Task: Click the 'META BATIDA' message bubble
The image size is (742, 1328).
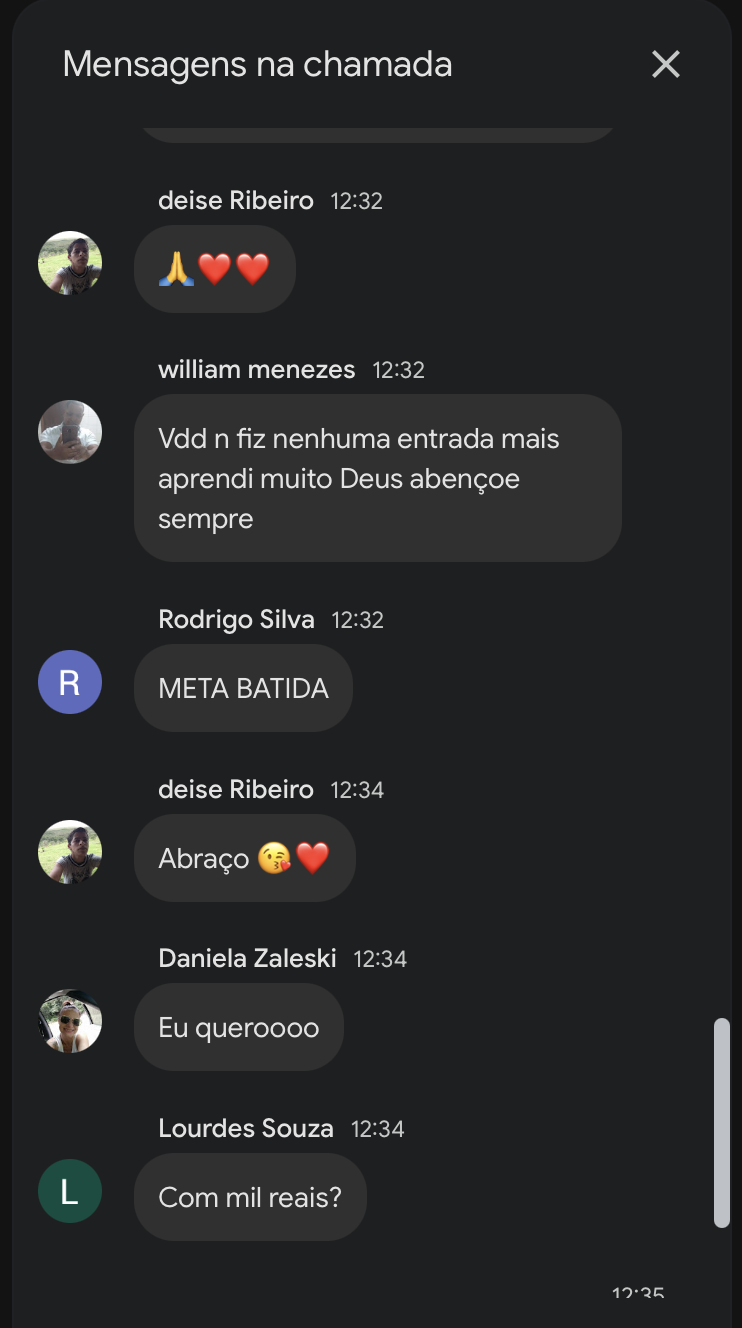Action: coord(243,688)
